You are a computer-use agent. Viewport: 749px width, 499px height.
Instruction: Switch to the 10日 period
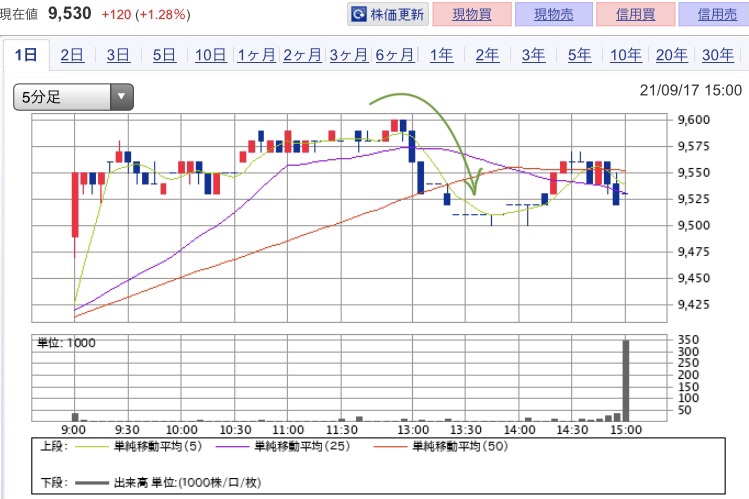click(x=210, y=55)
